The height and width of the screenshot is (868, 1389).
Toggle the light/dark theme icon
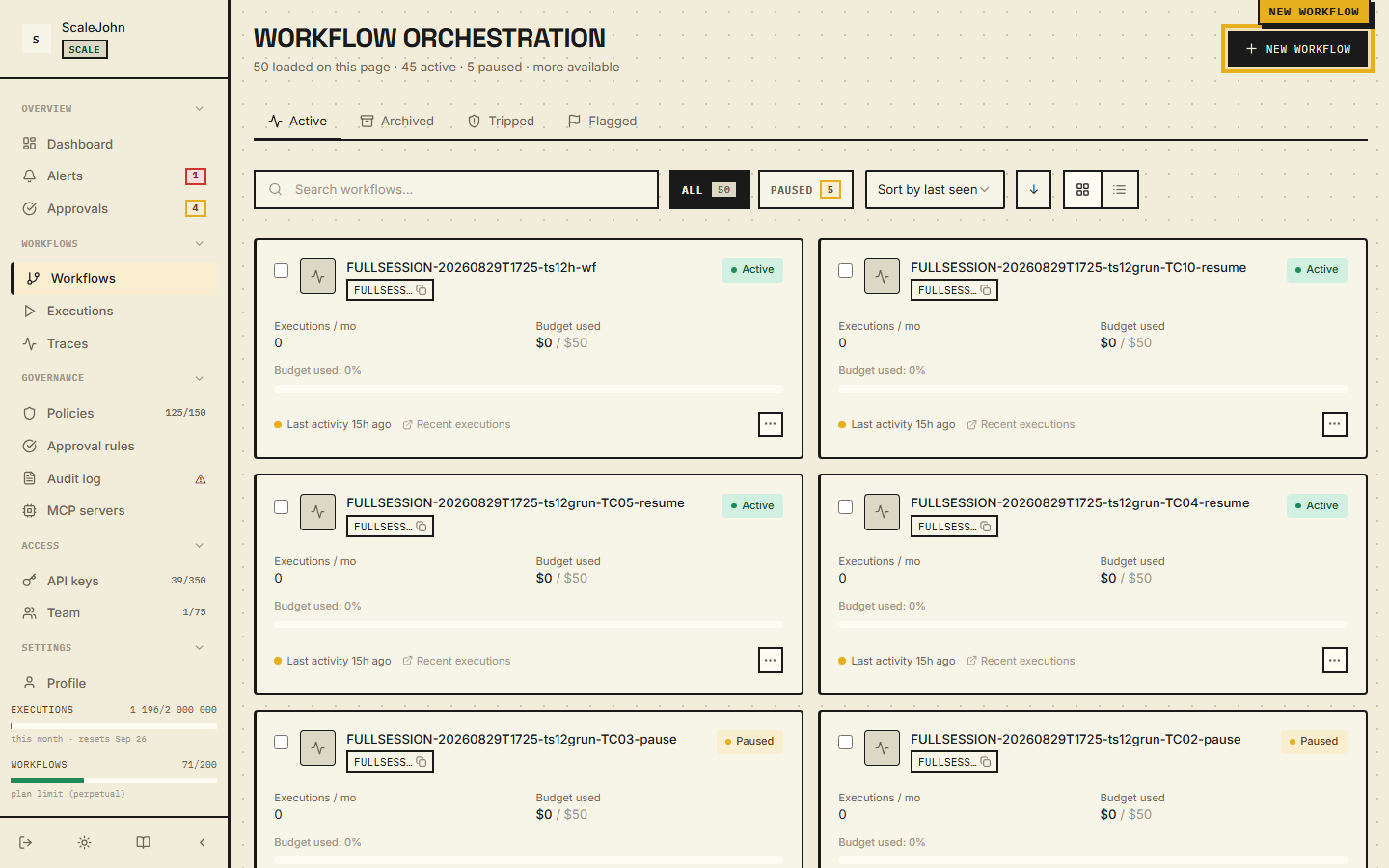85,842
